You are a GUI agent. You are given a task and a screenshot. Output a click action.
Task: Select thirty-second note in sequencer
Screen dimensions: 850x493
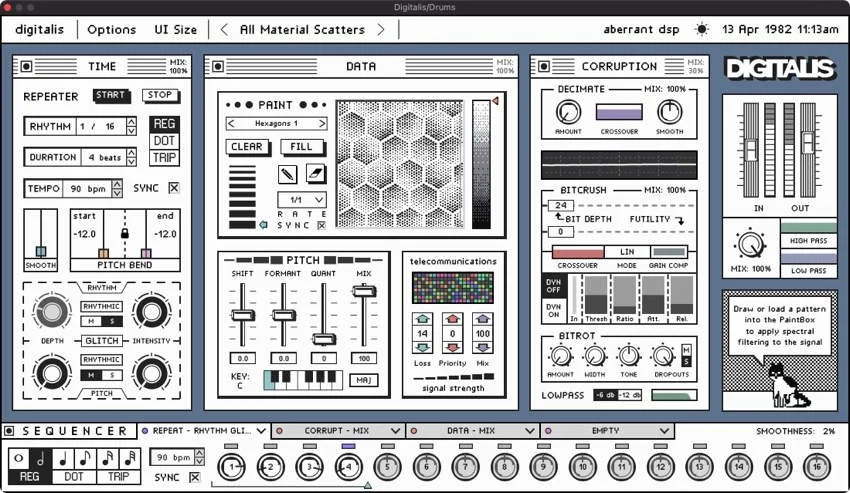pyautogui.click(x=130, y=458)
